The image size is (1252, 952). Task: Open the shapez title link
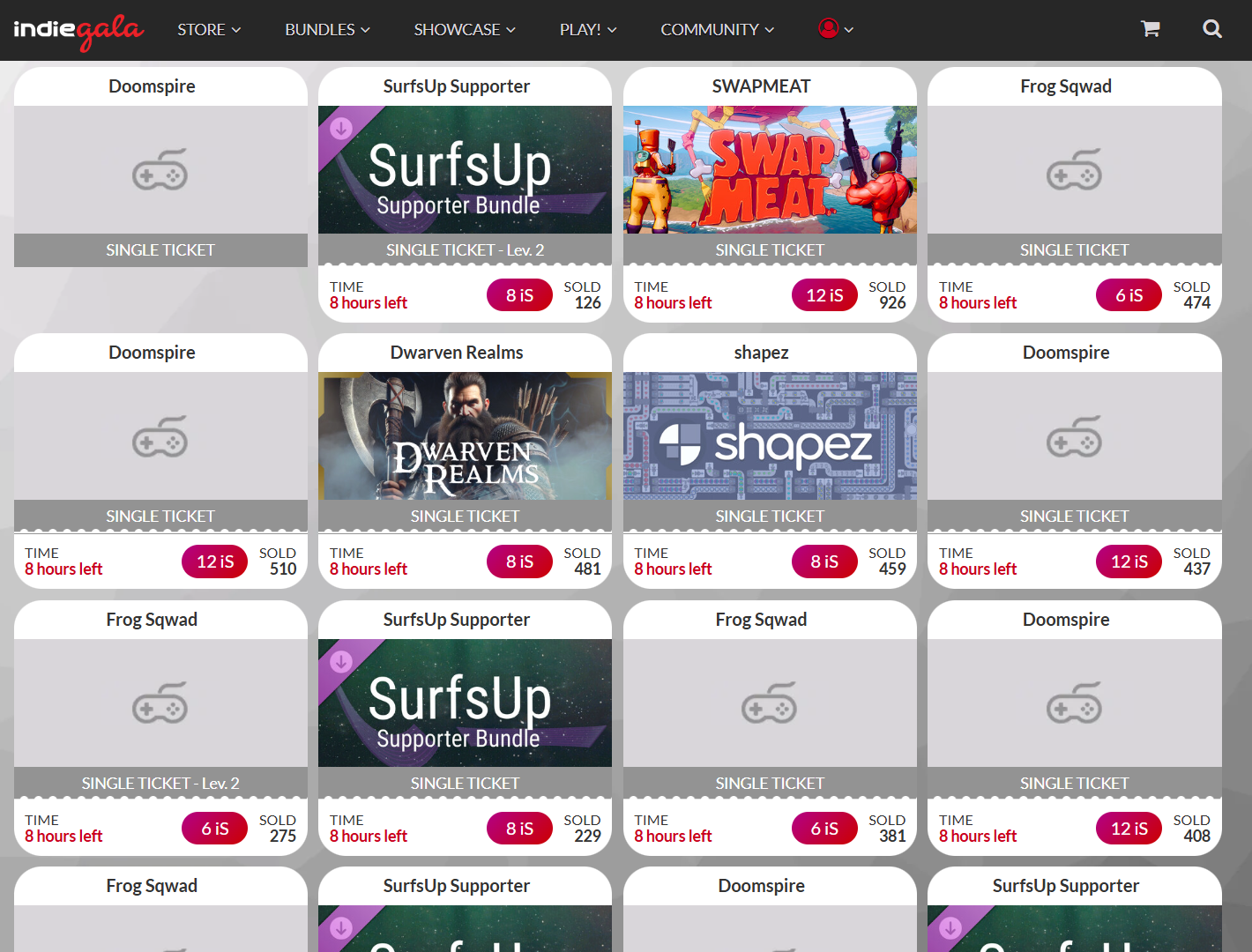(762, 353)
